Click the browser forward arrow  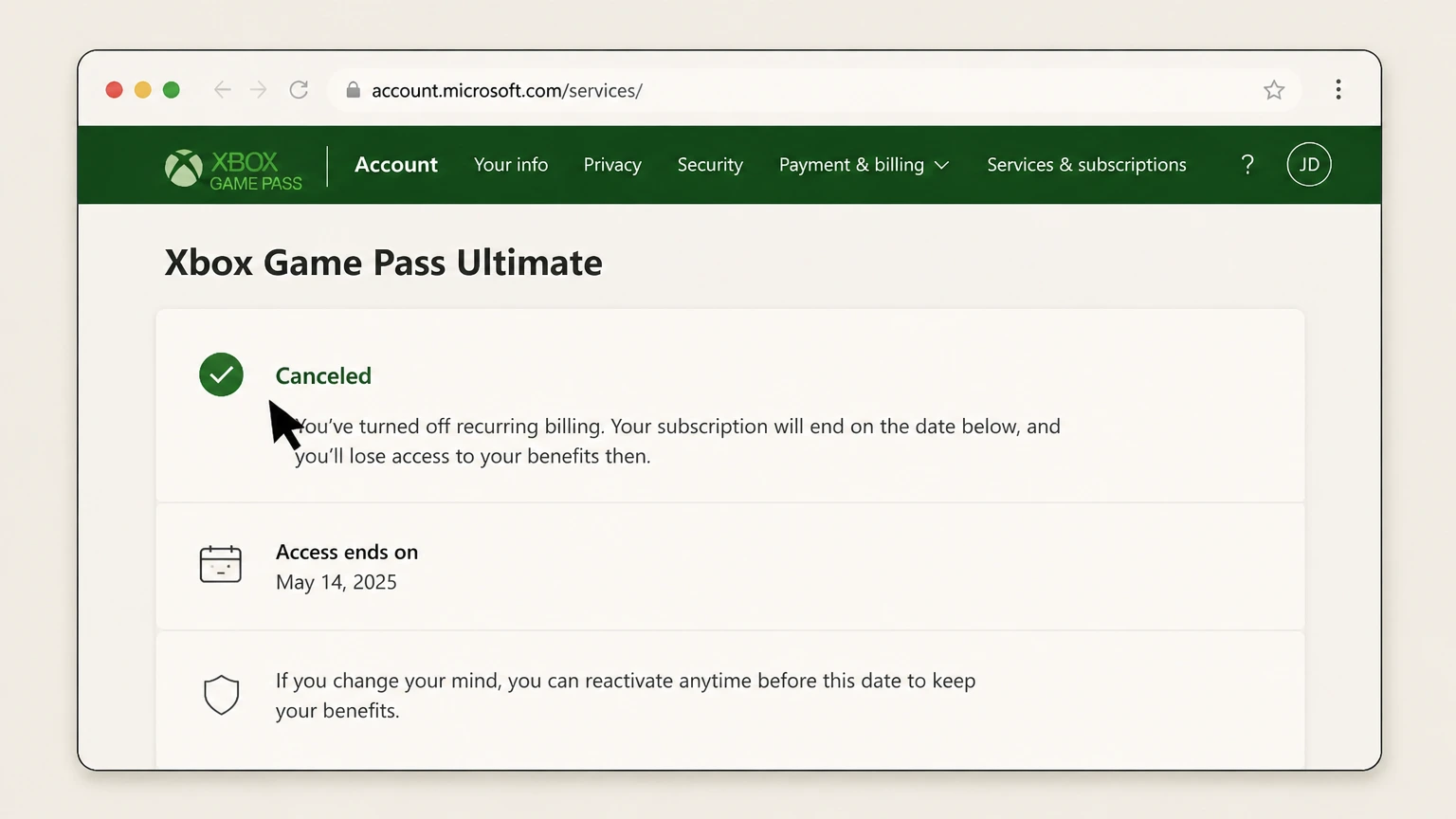click(x=259, y=90)
